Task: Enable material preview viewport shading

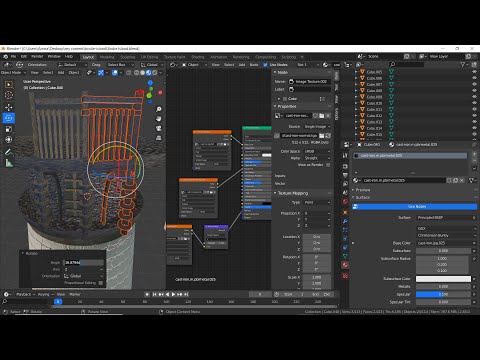Action: pyautogui.click(x=149, y=72)
